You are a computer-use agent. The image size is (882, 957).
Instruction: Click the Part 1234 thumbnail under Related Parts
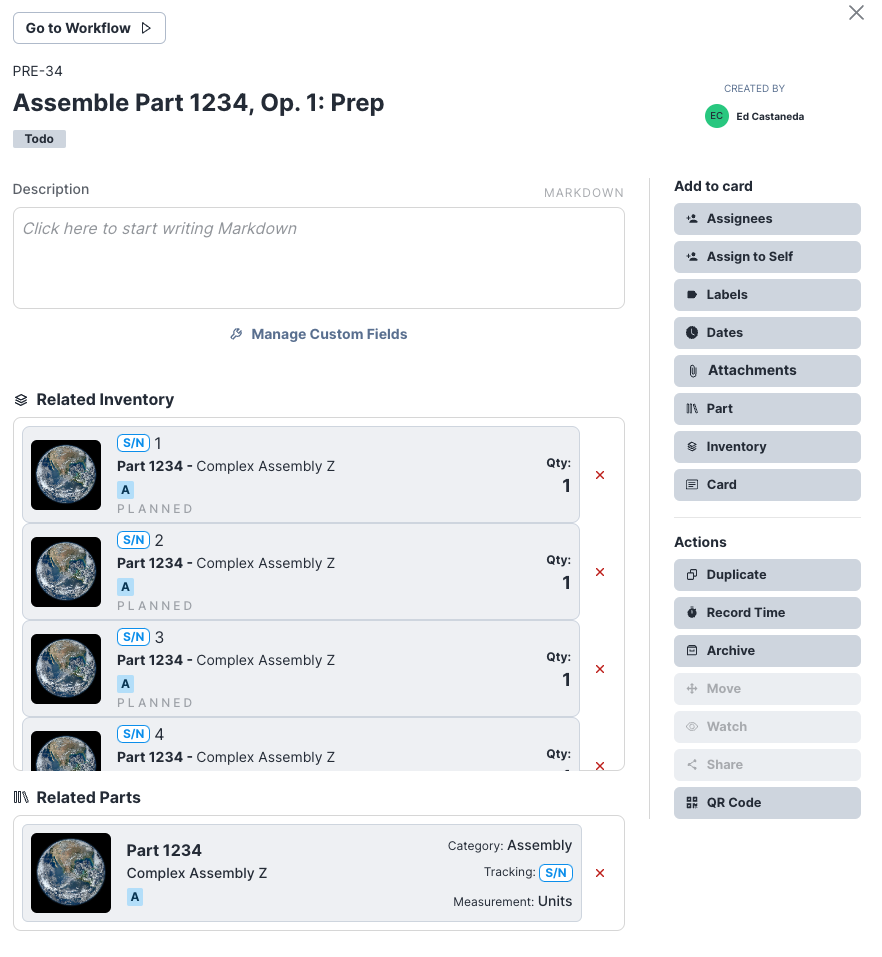70,872
